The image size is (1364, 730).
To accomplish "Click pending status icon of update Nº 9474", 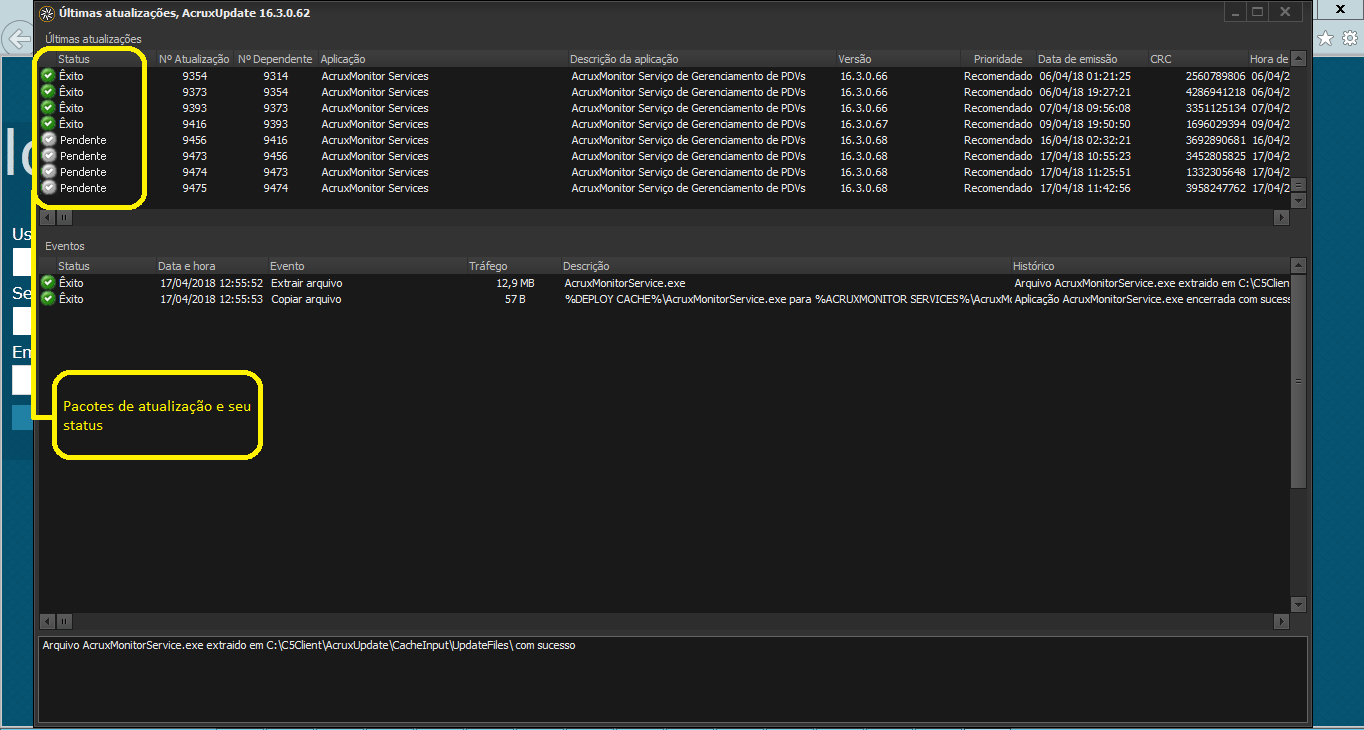I will [x=48, y=171].
